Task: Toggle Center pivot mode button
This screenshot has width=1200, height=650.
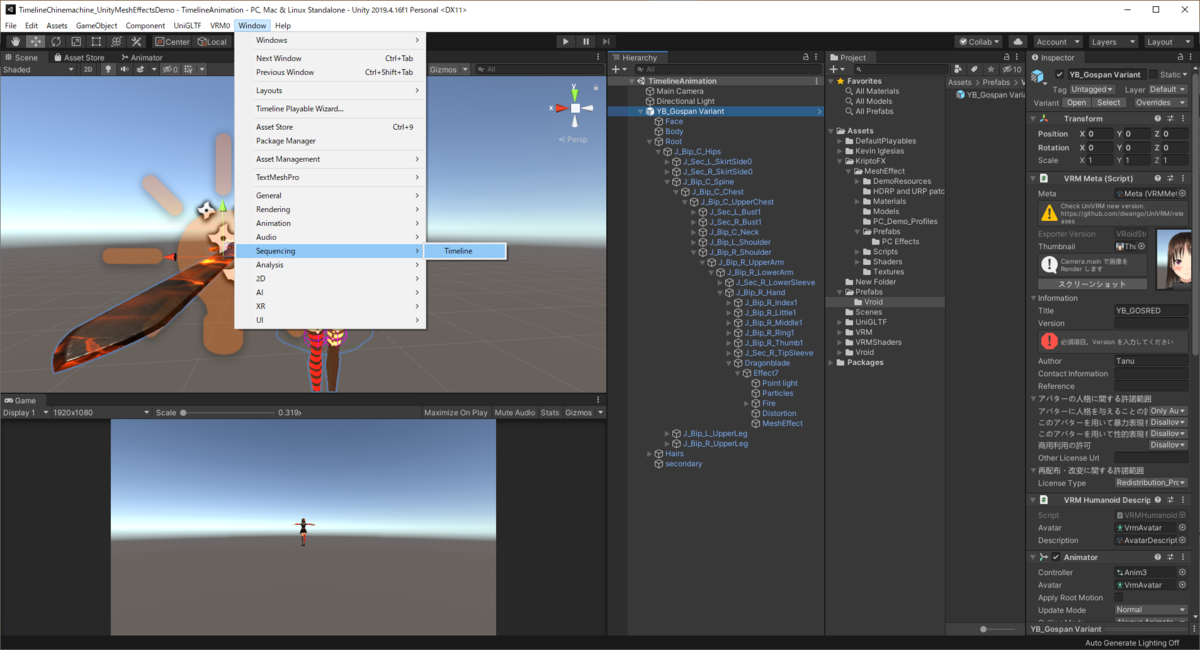Action: click(172, 42)
